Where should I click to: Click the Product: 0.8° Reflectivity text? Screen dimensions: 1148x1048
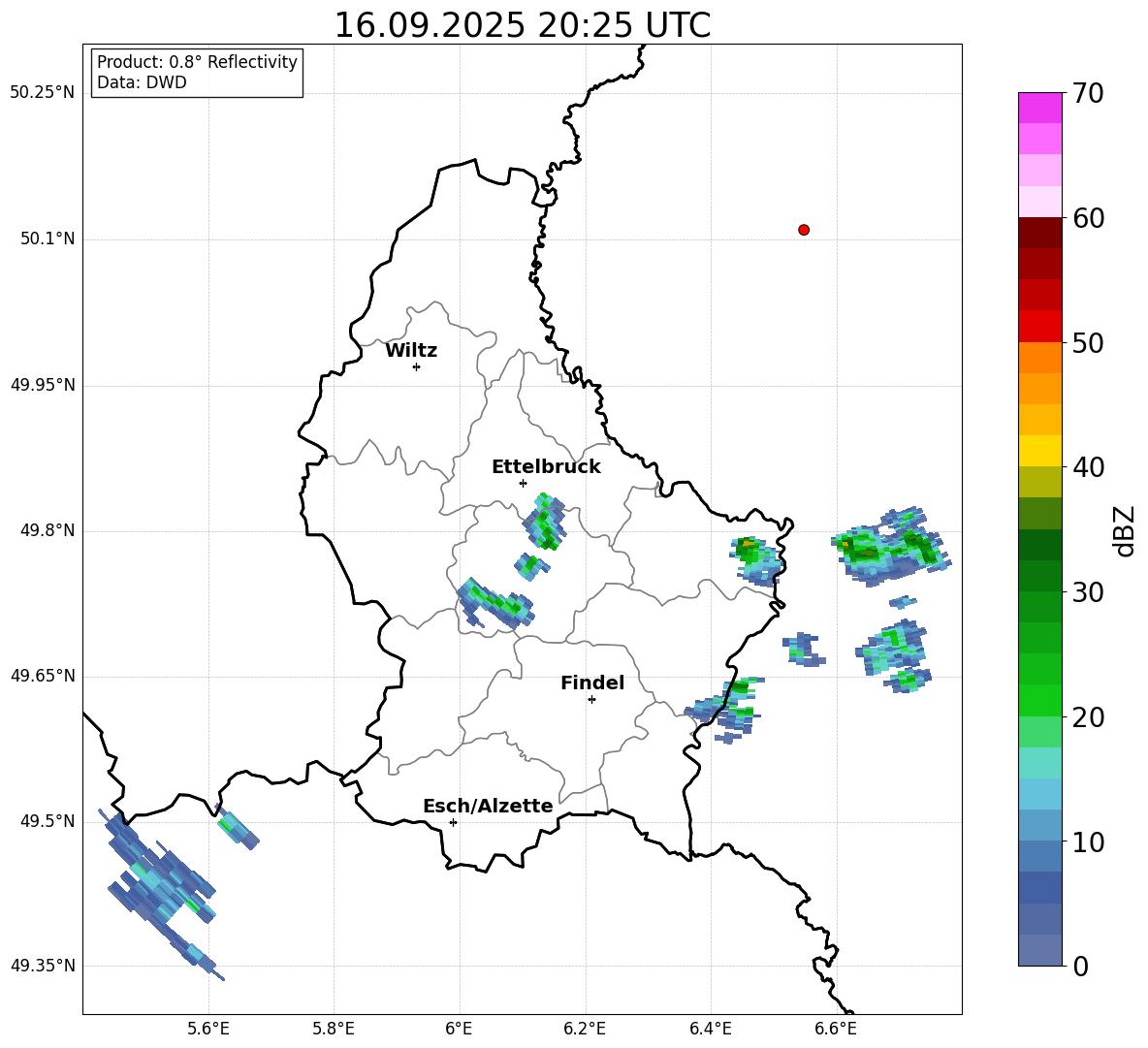[x=197, y=62]
